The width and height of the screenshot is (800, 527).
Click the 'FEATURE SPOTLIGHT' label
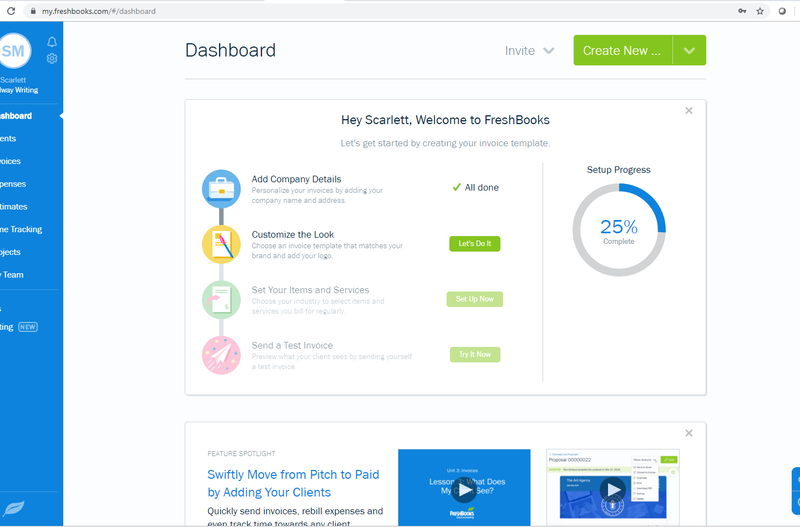[241, 454]
